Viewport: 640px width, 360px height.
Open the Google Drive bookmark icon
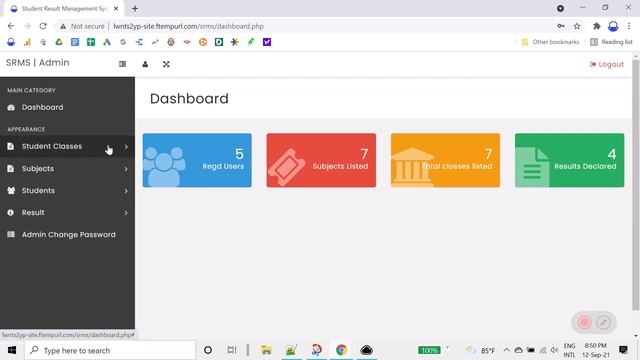(59, 42)
